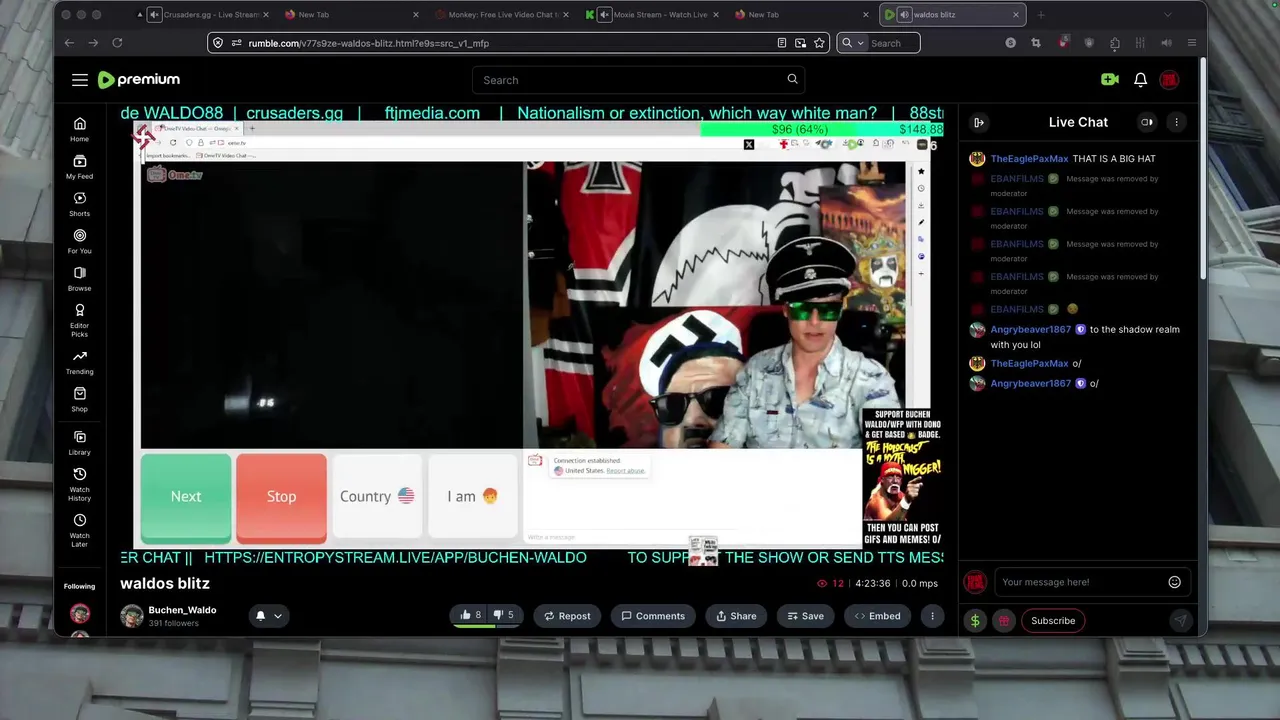The image size is (1280, 720).
Task: Select the New Tab next to Crusaders.gg tab
Action: tap(350, 15)
